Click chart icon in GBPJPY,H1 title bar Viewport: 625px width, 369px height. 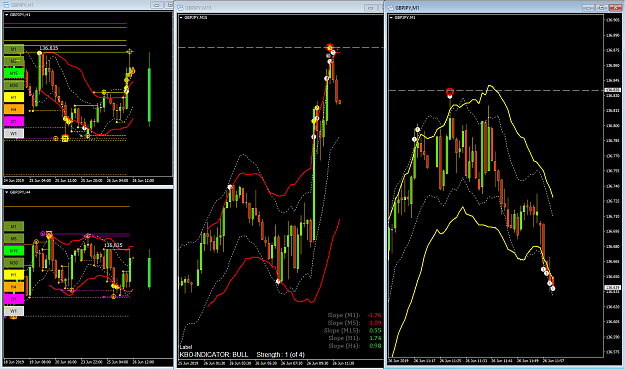pyautogui.click(x=6, y=5)
